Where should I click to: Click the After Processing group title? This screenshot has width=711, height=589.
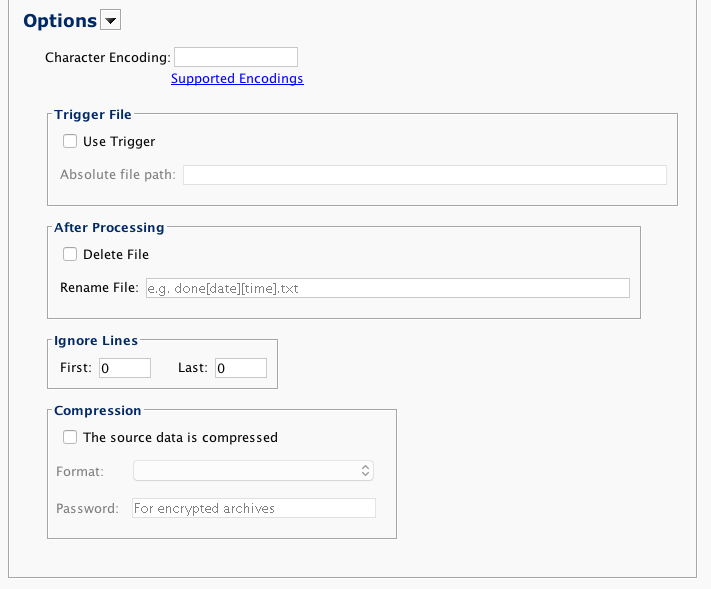click(x=109, y=228)
